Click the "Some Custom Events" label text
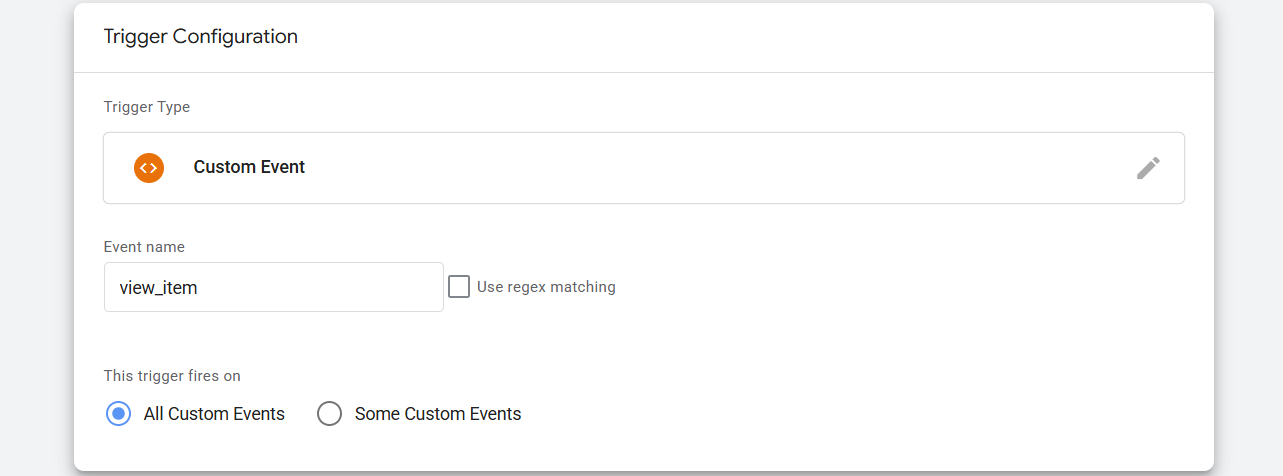 tap(438, 414)
